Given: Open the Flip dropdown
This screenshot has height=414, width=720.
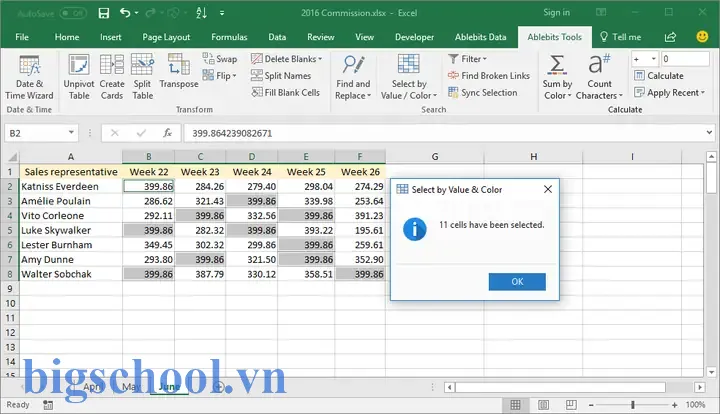Looking at the screenshot, I should coord(220,76).
